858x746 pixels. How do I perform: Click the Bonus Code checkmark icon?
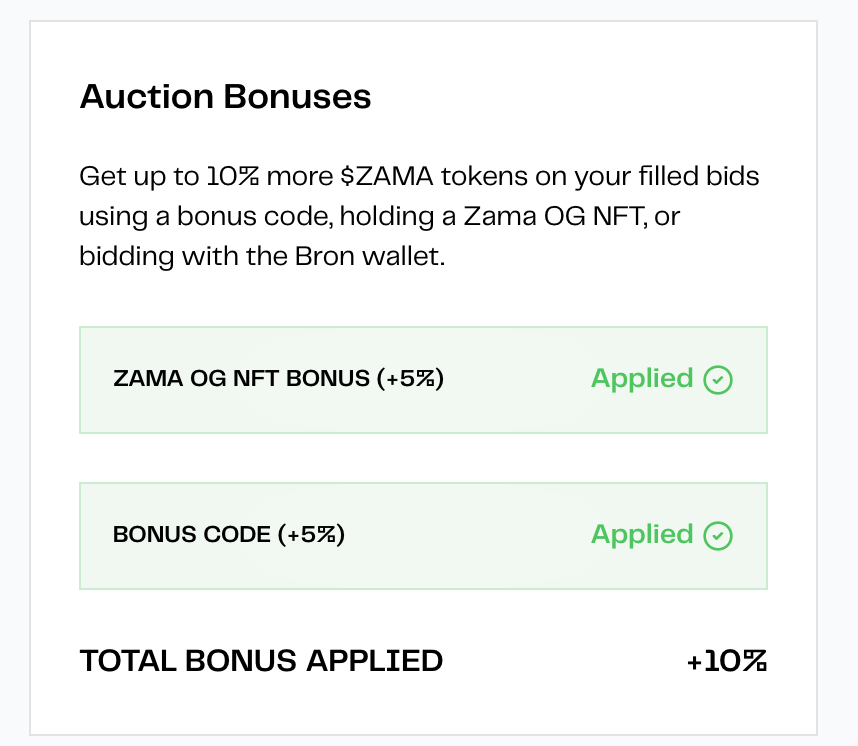click(718, 535)
